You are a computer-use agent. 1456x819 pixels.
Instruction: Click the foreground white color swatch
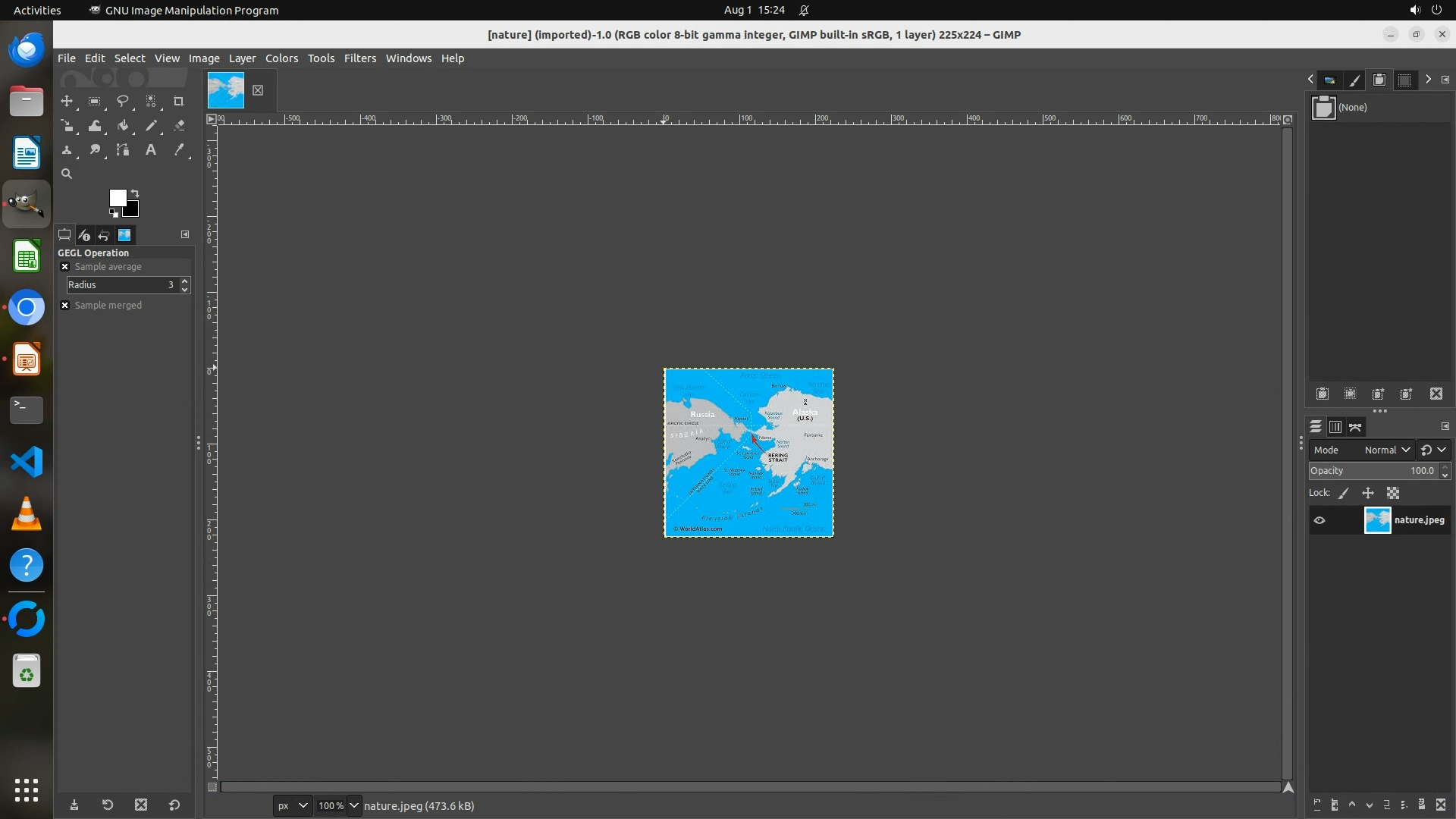click(x=117, y=197)
